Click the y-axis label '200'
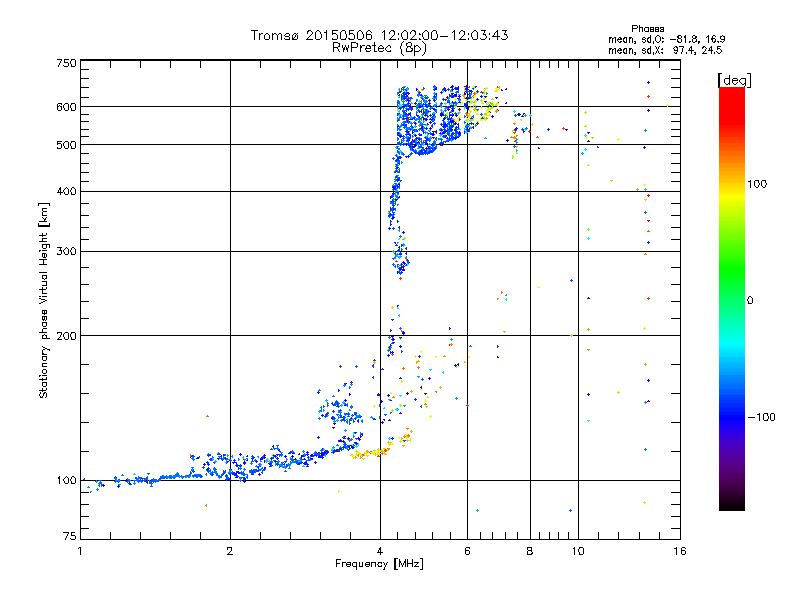 pos(67,336)
